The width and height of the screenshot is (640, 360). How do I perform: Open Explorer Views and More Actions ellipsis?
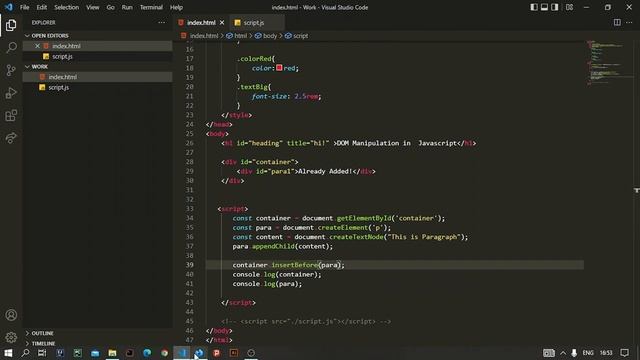(162, 22)
